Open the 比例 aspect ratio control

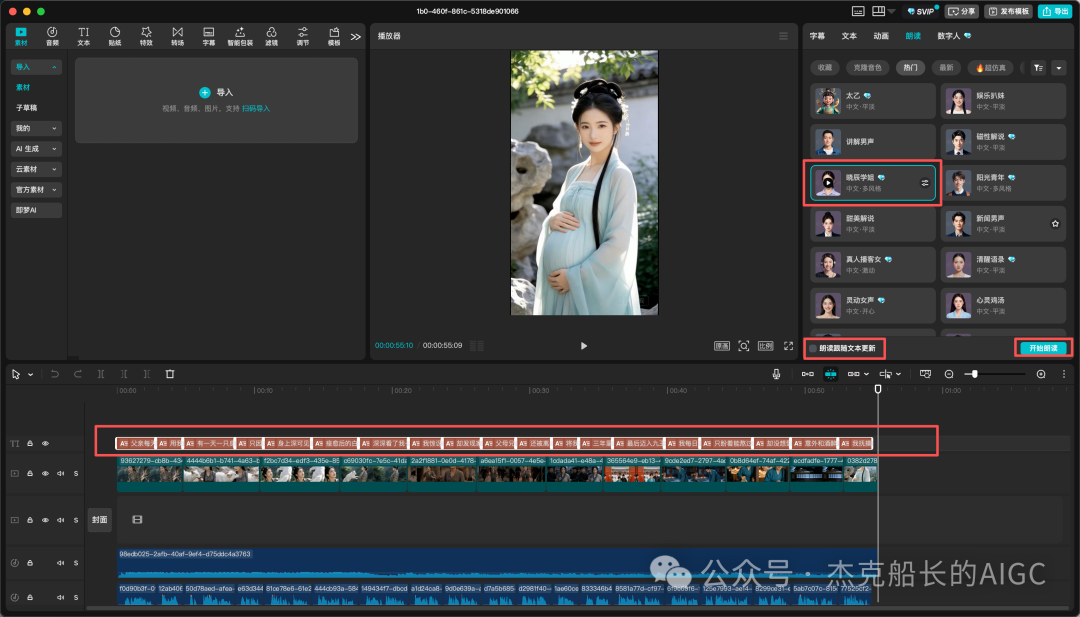point(766,346)
